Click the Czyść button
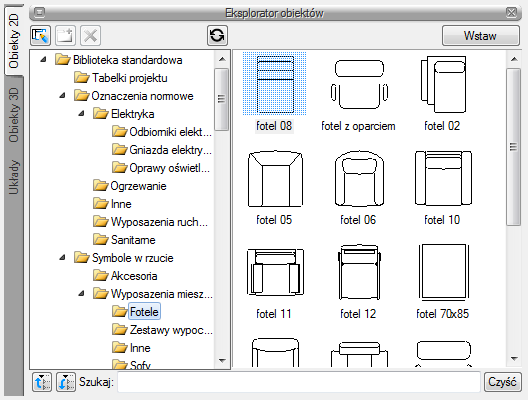528x400 pixels. (502, 382)
